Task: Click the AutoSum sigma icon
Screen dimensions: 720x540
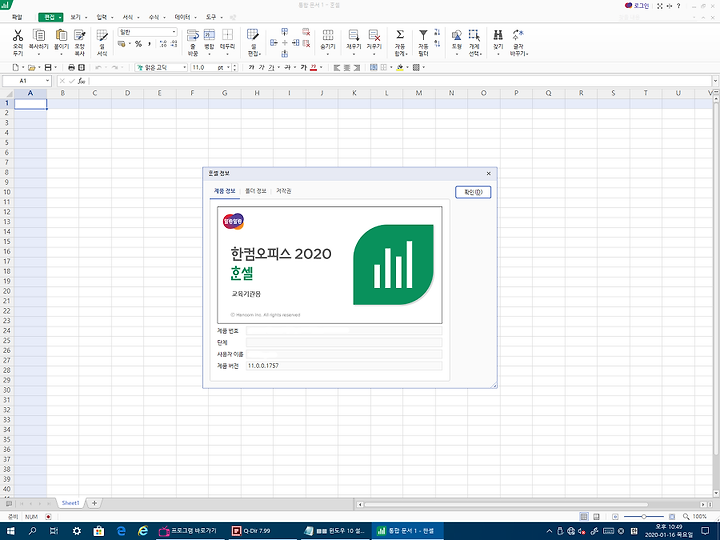Action: (x=400, y=35)
